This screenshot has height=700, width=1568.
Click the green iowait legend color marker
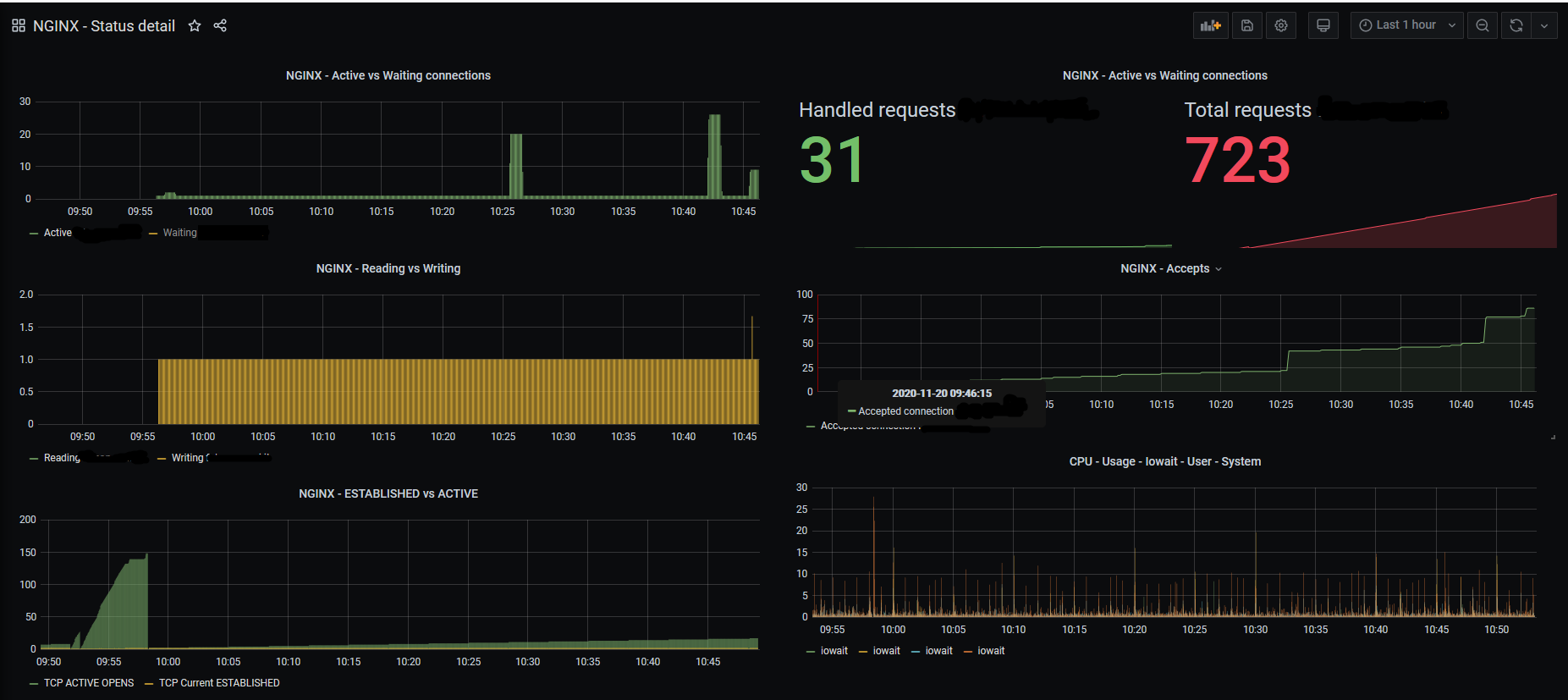coord(812,652)
